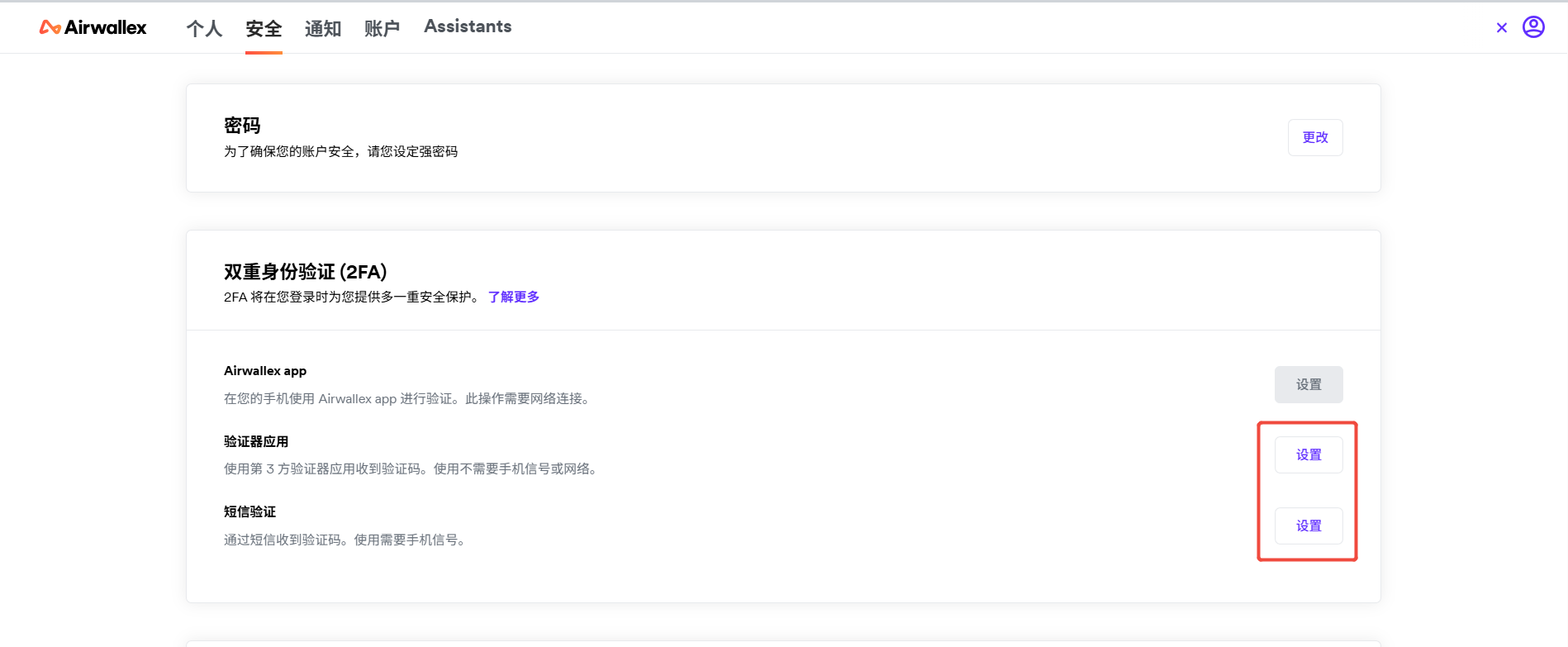Viewport: 1568px width, 647px height.
Task: Open the Assistants tab
Action: point(468,26)
